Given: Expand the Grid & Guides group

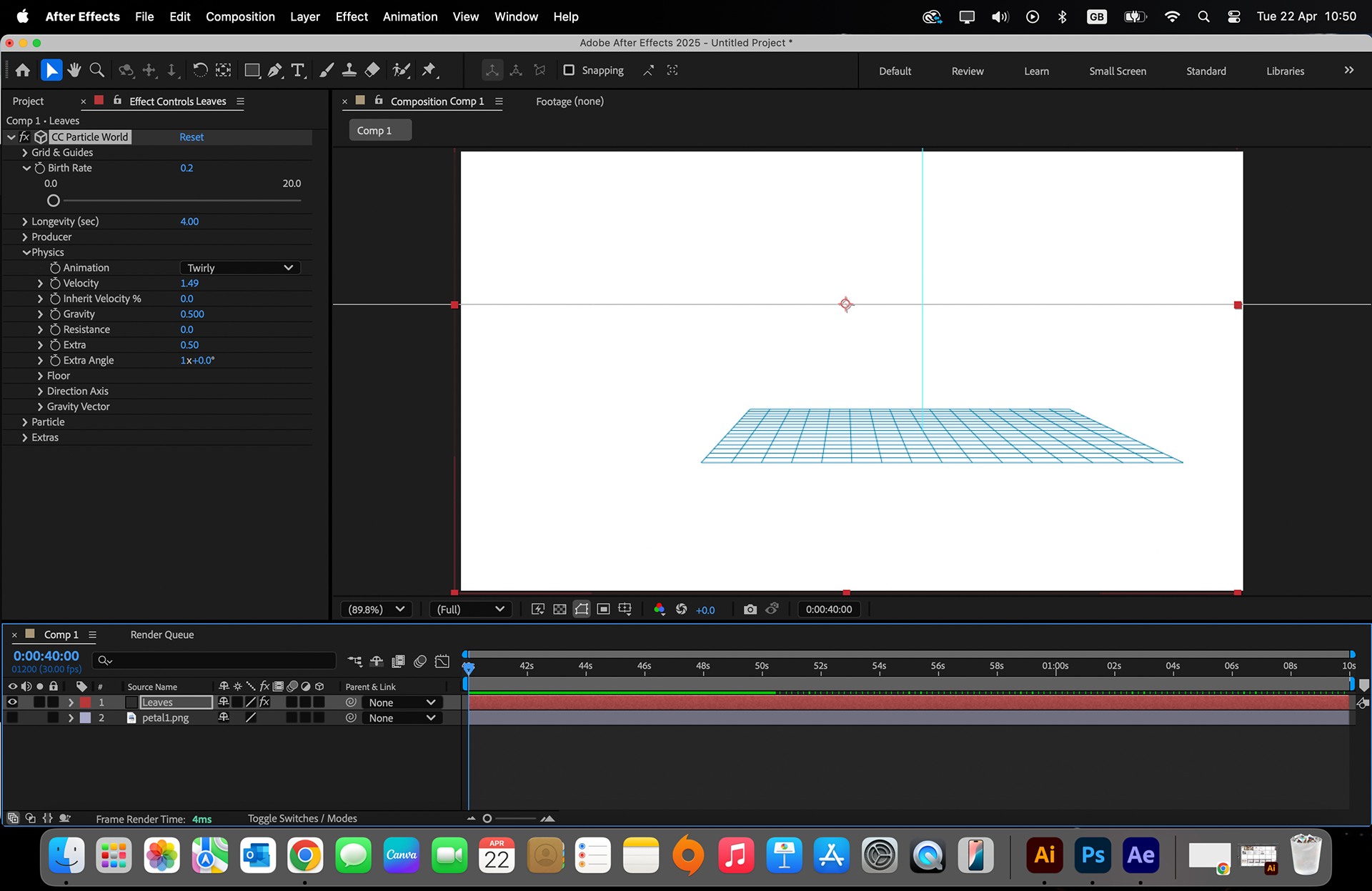Looking at the screenshot, I should tap(25, 153).
